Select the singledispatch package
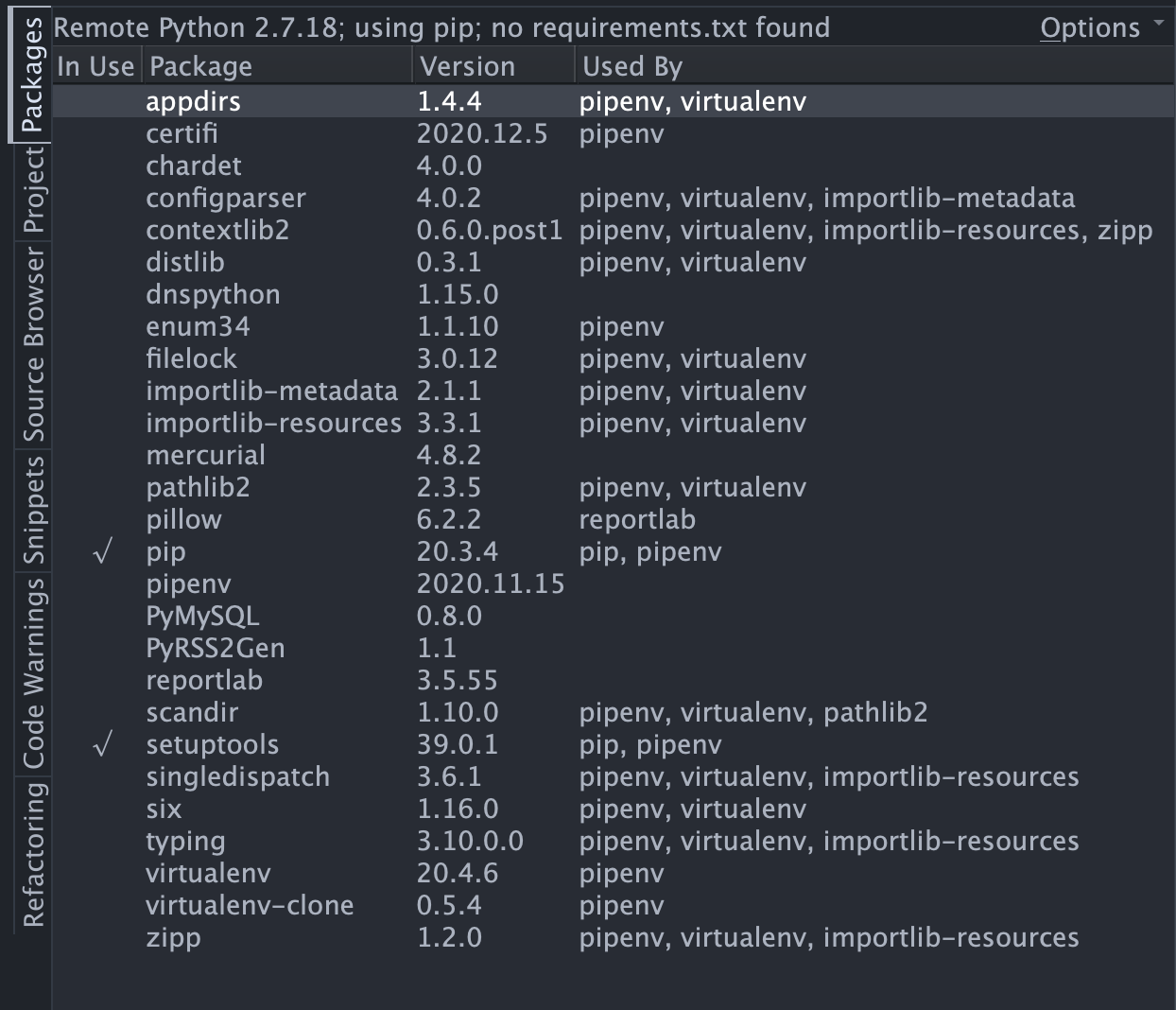The width and height of the screenshot is (1176, 1010). pyautogui.click(x=238, y=776)
